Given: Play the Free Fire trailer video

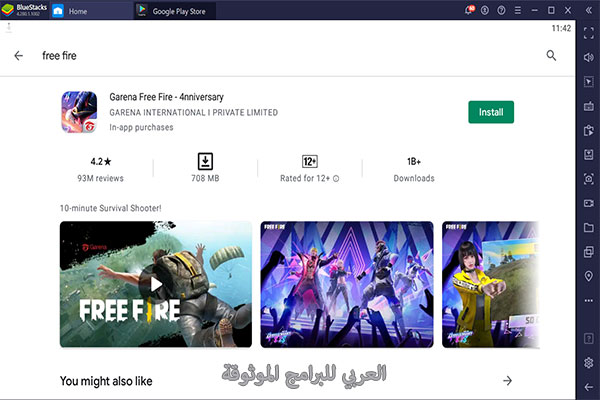Looking at the screenshot, I should [x=156, y=284].
